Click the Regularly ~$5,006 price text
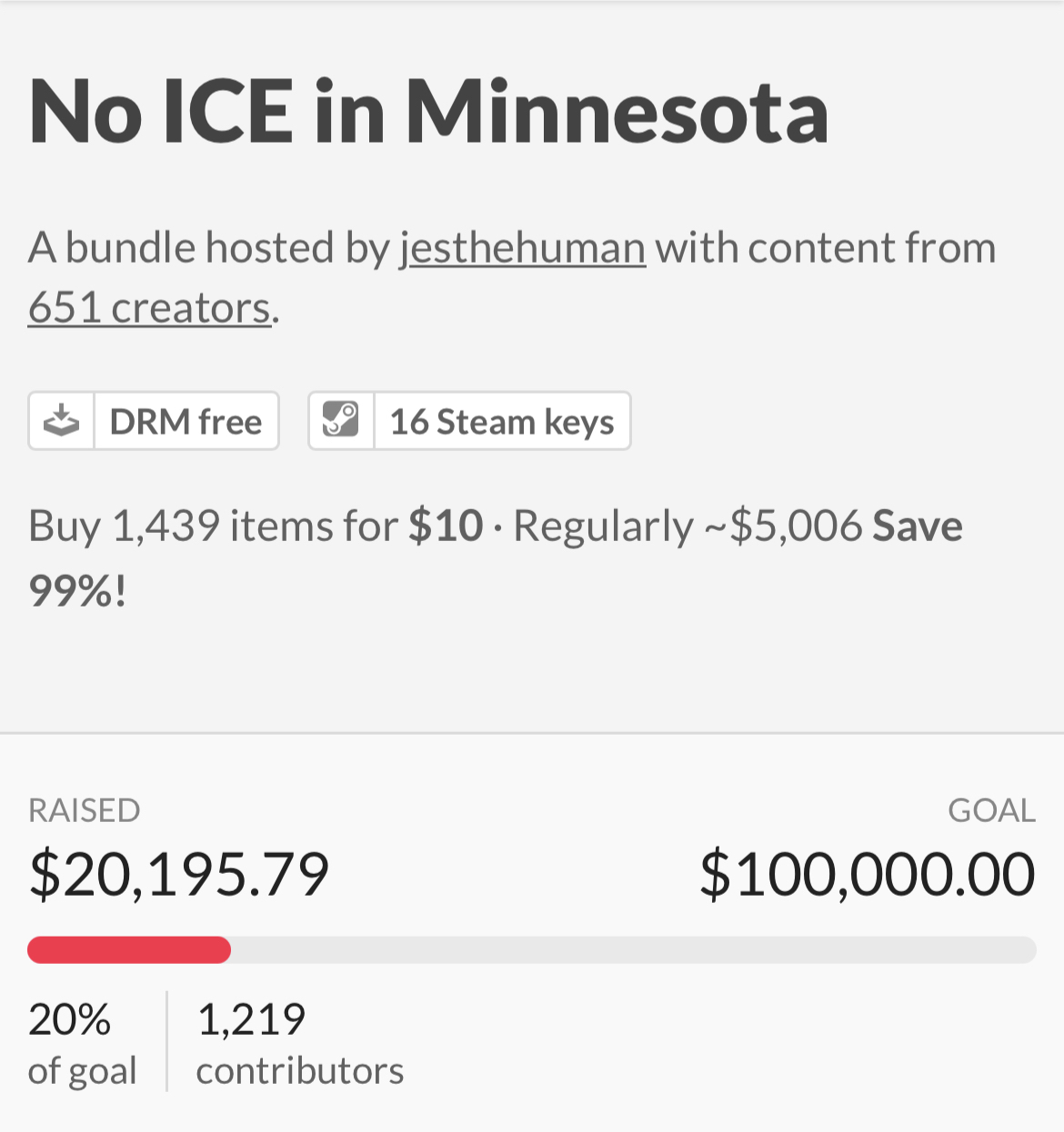Viewport: 1064px width, 1132px height. tap(688, 526)
